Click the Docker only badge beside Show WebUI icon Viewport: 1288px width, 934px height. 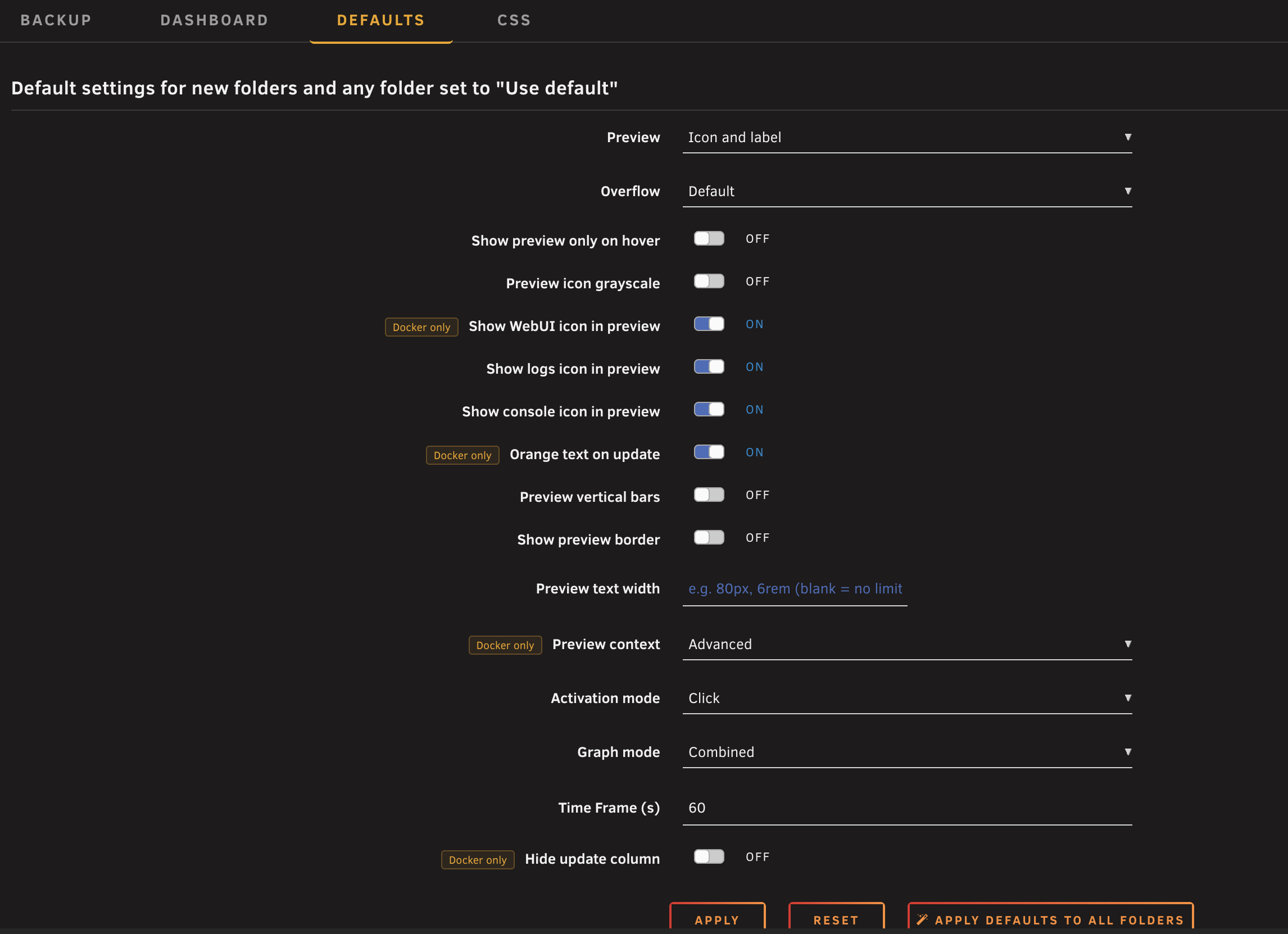point(421,327)
